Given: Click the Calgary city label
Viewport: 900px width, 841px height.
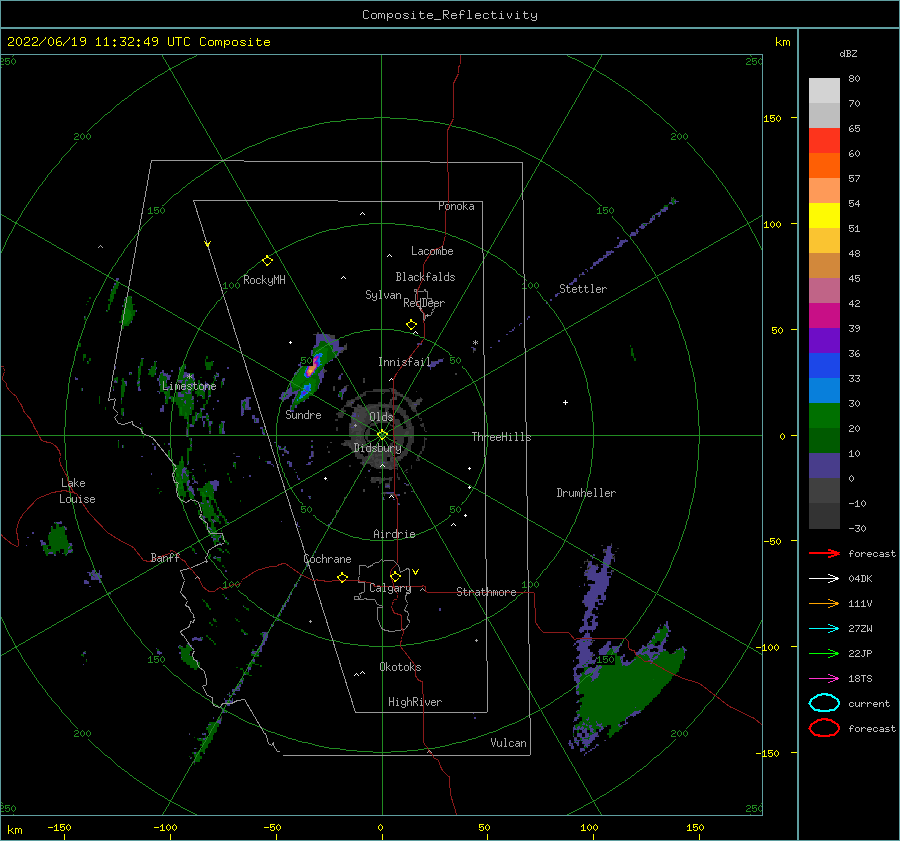Looking at the screenshot, I should (x=390, y=588).
